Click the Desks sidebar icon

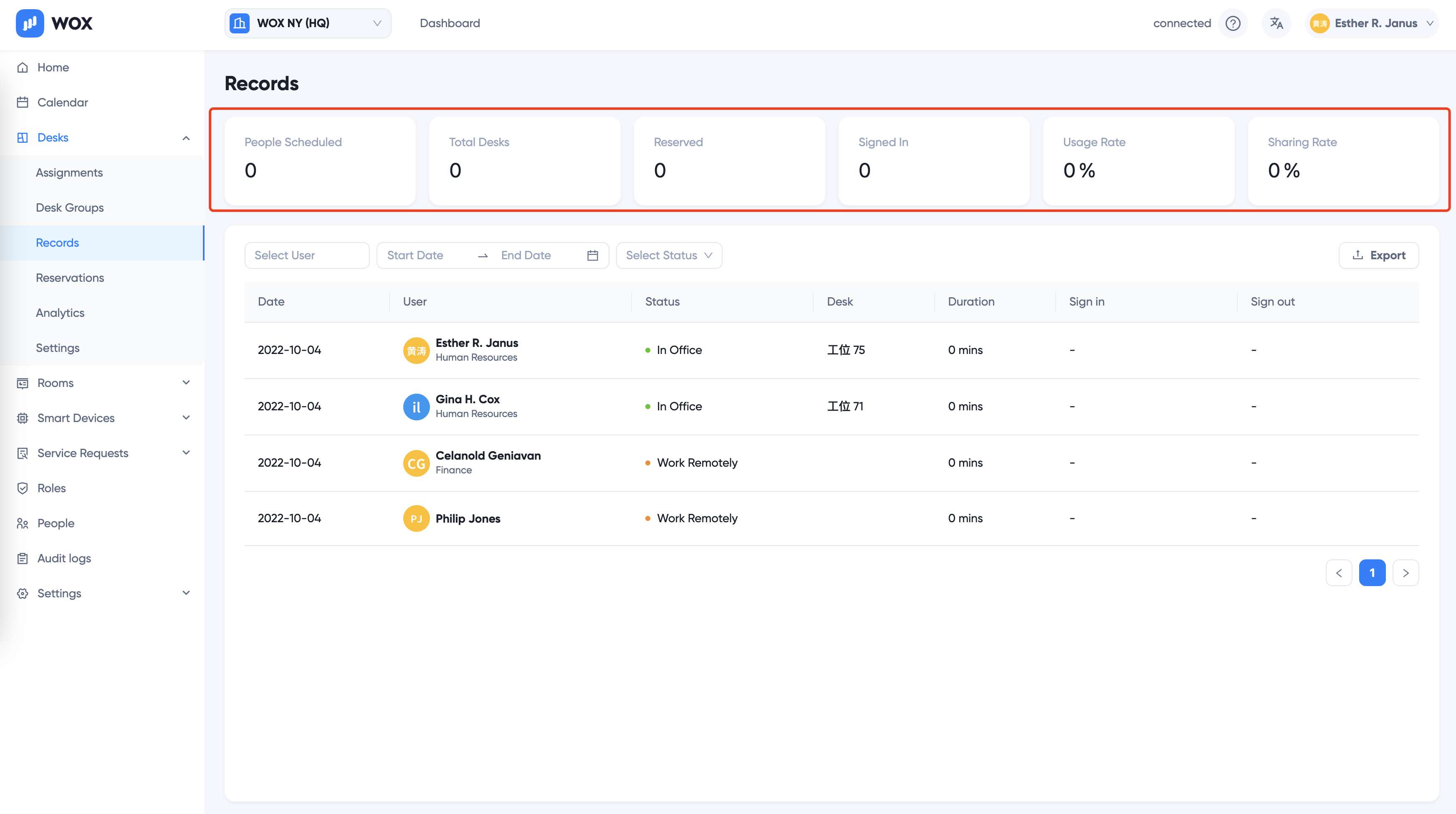tap(23, 137)
